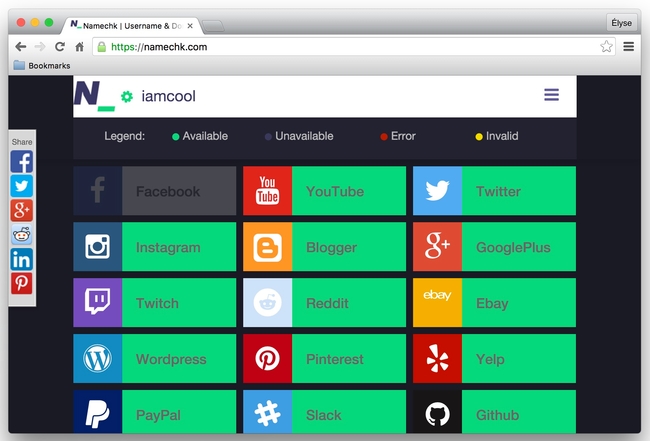Reload the page

click(x=60, y=46)
